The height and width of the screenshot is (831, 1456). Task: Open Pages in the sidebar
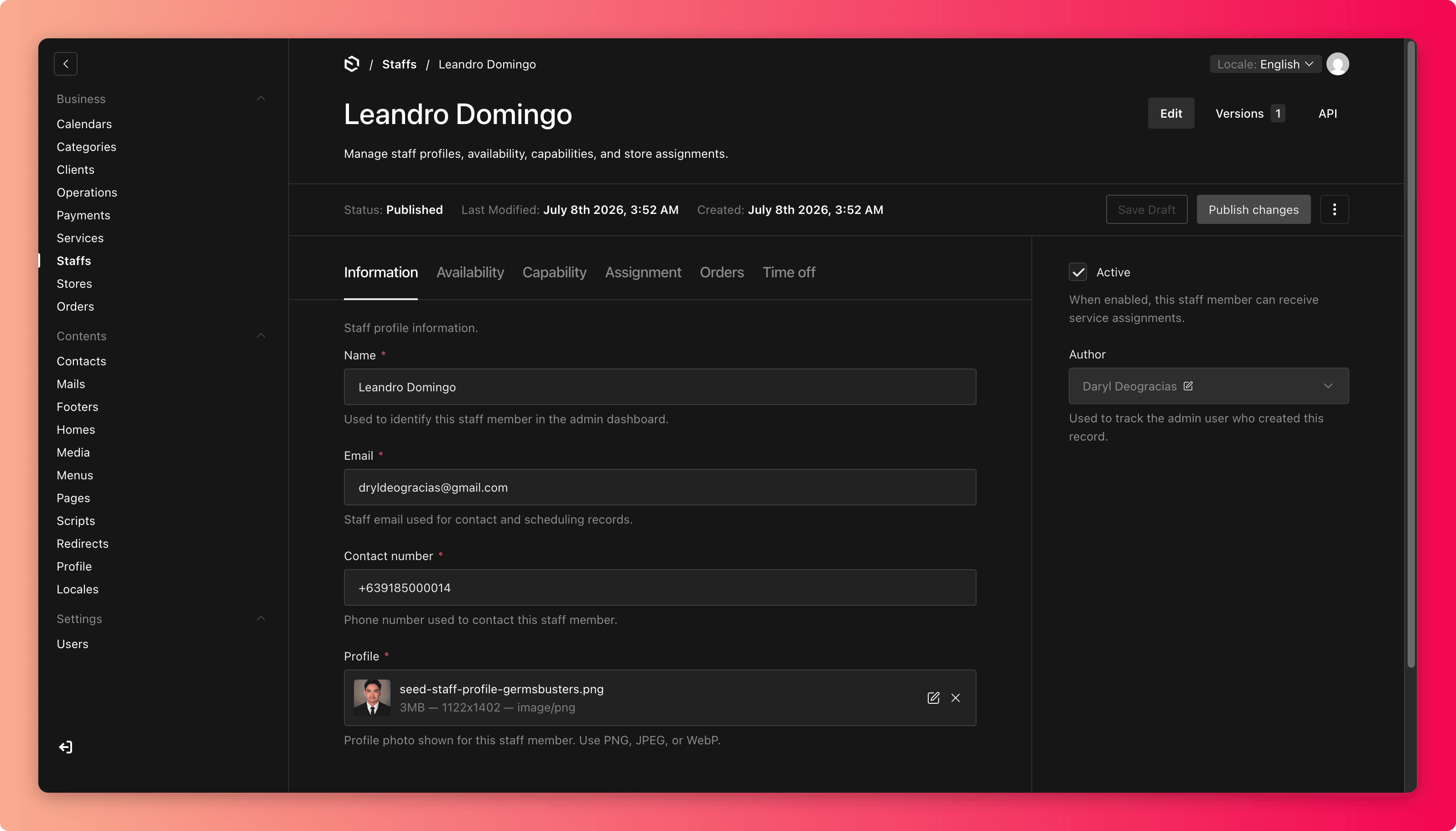click(73, 498)
